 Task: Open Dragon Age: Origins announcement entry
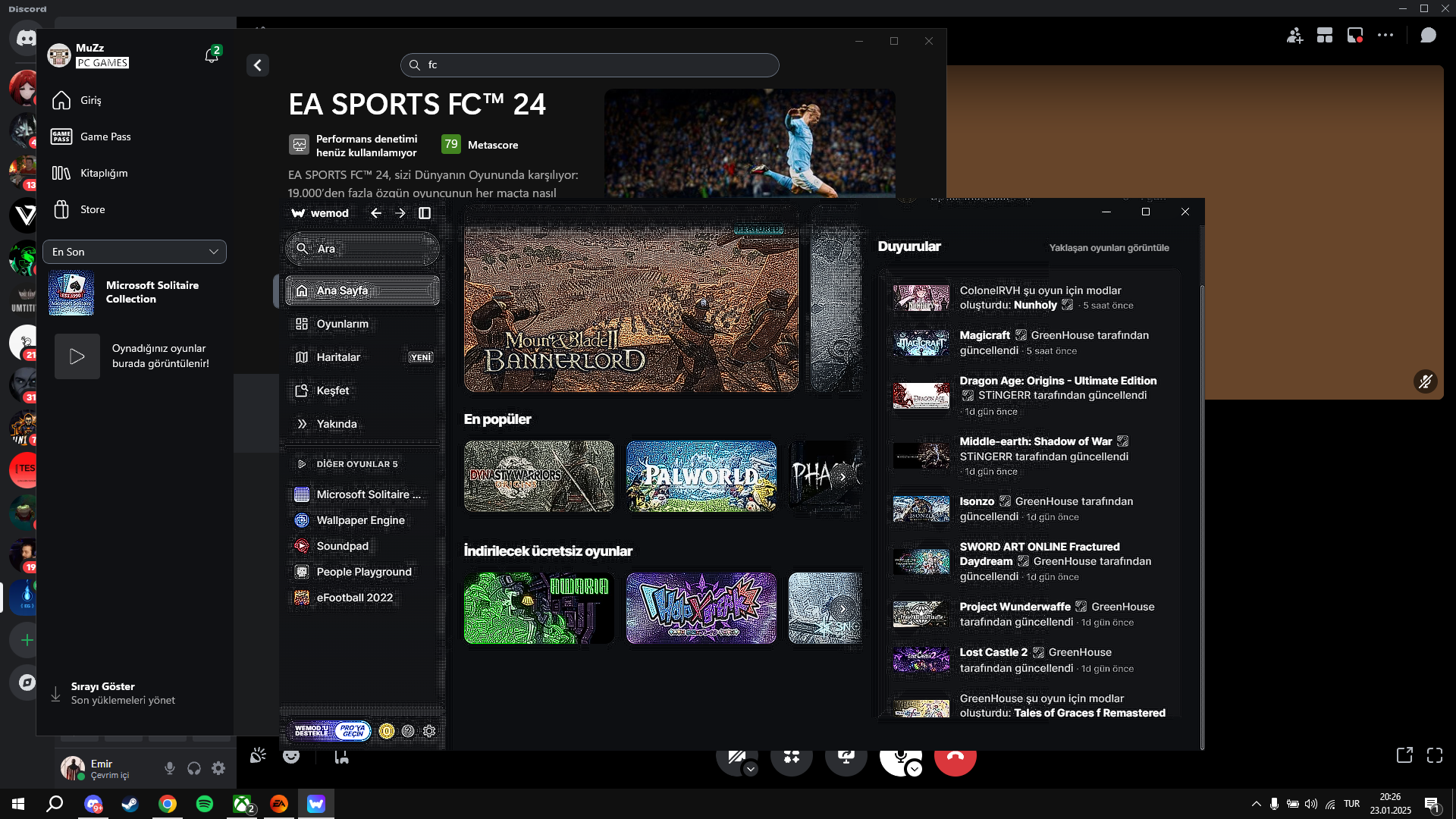click(x=1031, y=396)
